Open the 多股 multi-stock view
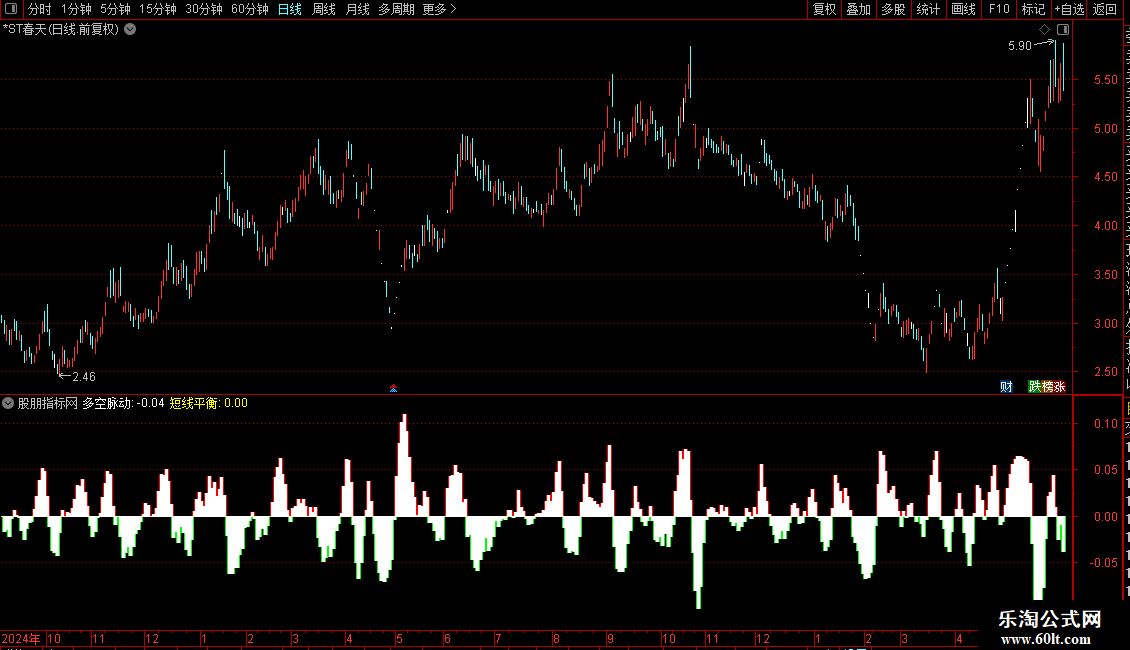The image size is (1130, 650). tap(894, 9)
